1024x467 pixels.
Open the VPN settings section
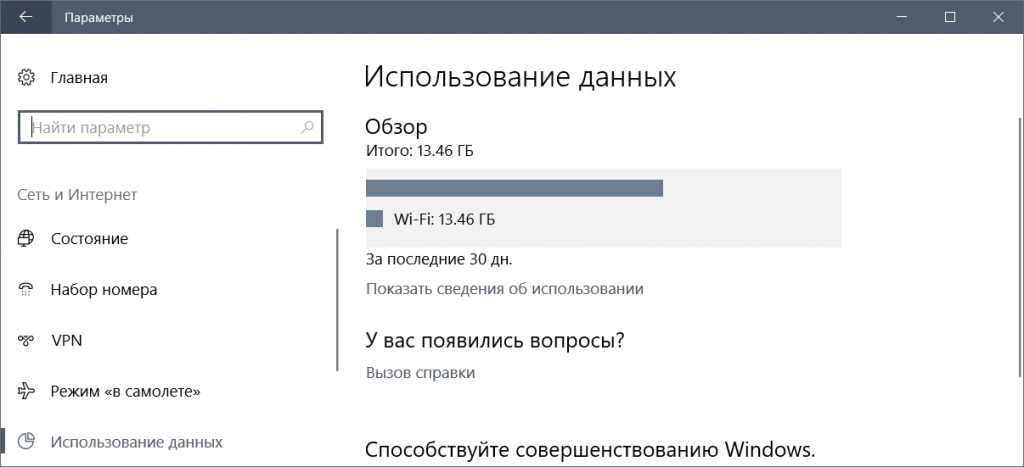pos(66,340)
